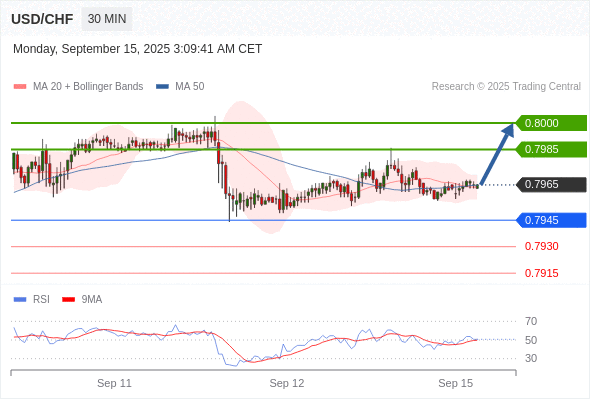This screenshot has height=400, width=590.
Task: Click the 30 MIN timeframe badge
Action: [107, 18]
